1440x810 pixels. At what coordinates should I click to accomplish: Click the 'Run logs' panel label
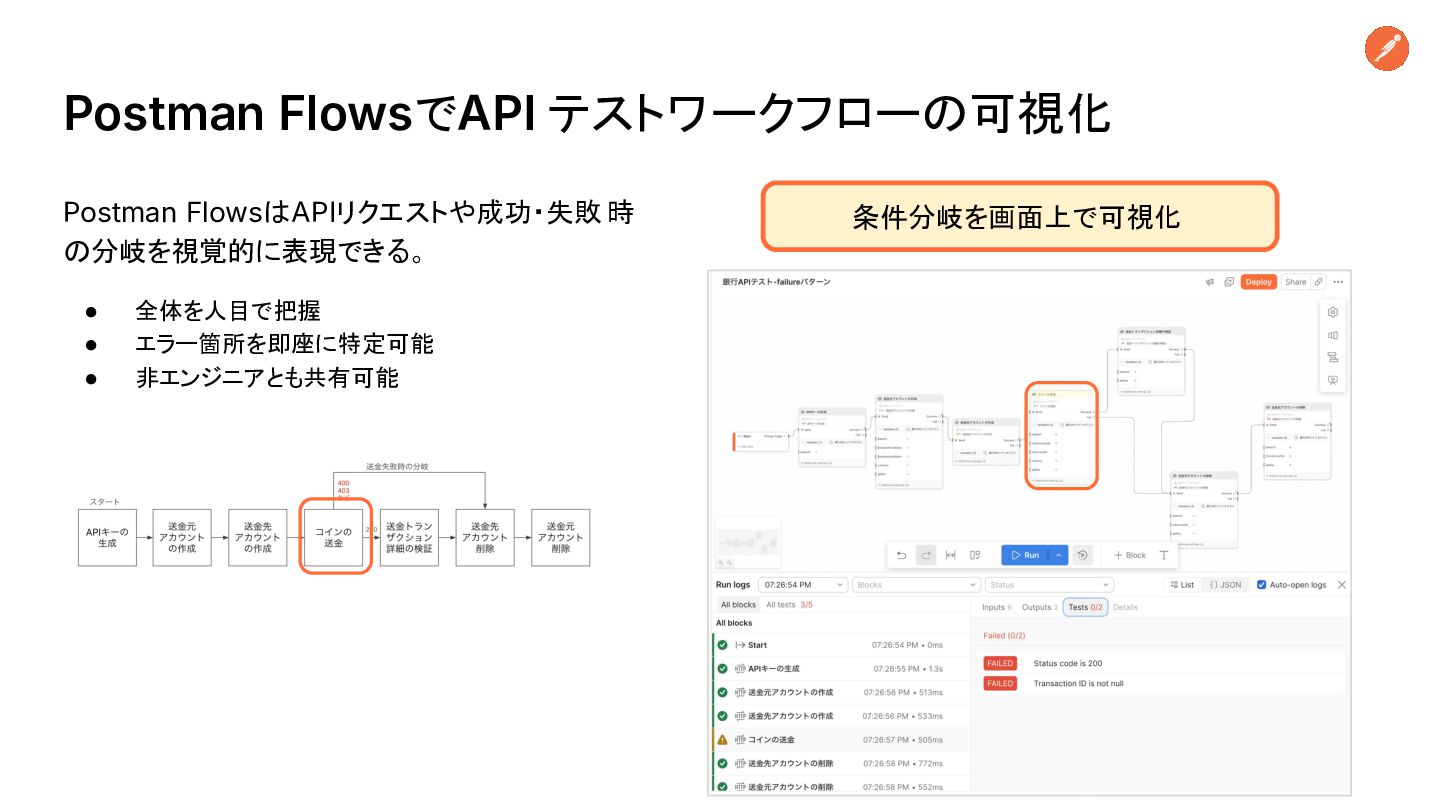pos(733,584)
